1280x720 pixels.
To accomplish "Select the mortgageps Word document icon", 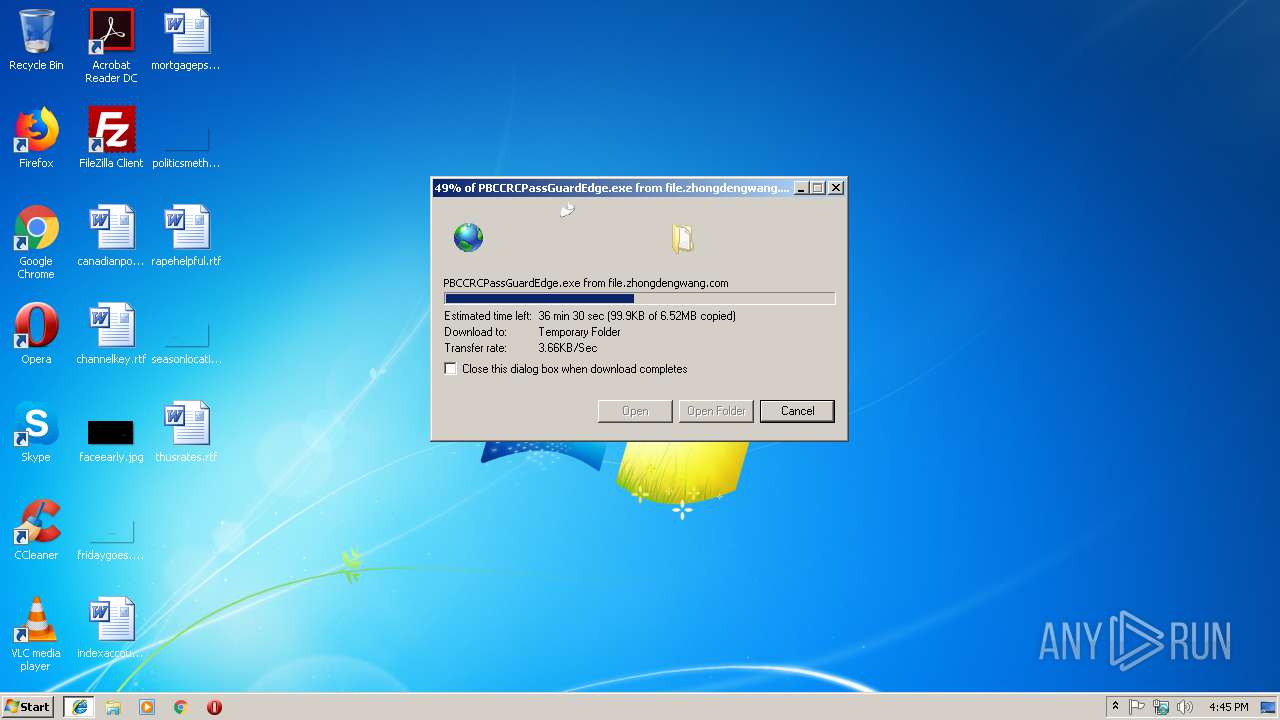I will [x=186, y=40].
